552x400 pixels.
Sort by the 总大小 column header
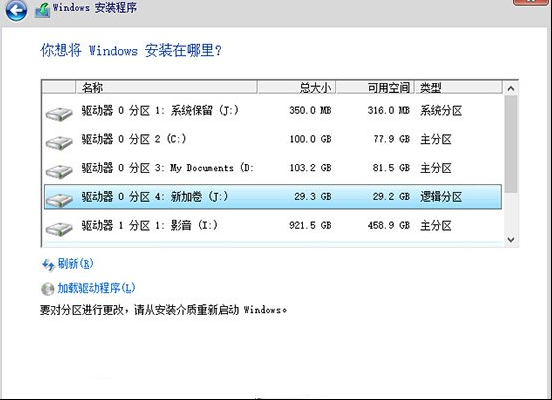coord(297,87)
